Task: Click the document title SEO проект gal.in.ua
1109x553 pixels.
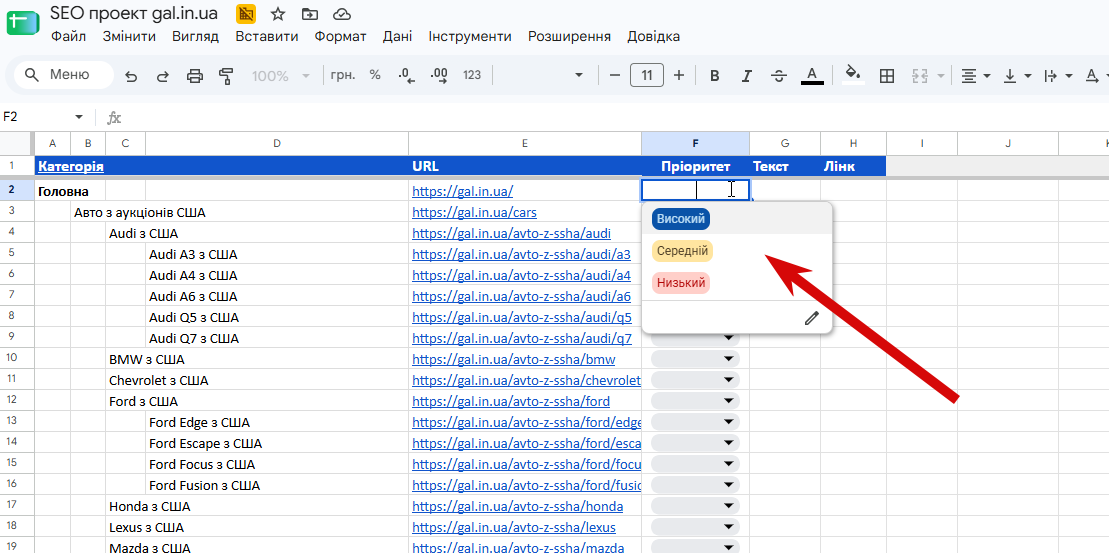Action: tap(134, 13)
